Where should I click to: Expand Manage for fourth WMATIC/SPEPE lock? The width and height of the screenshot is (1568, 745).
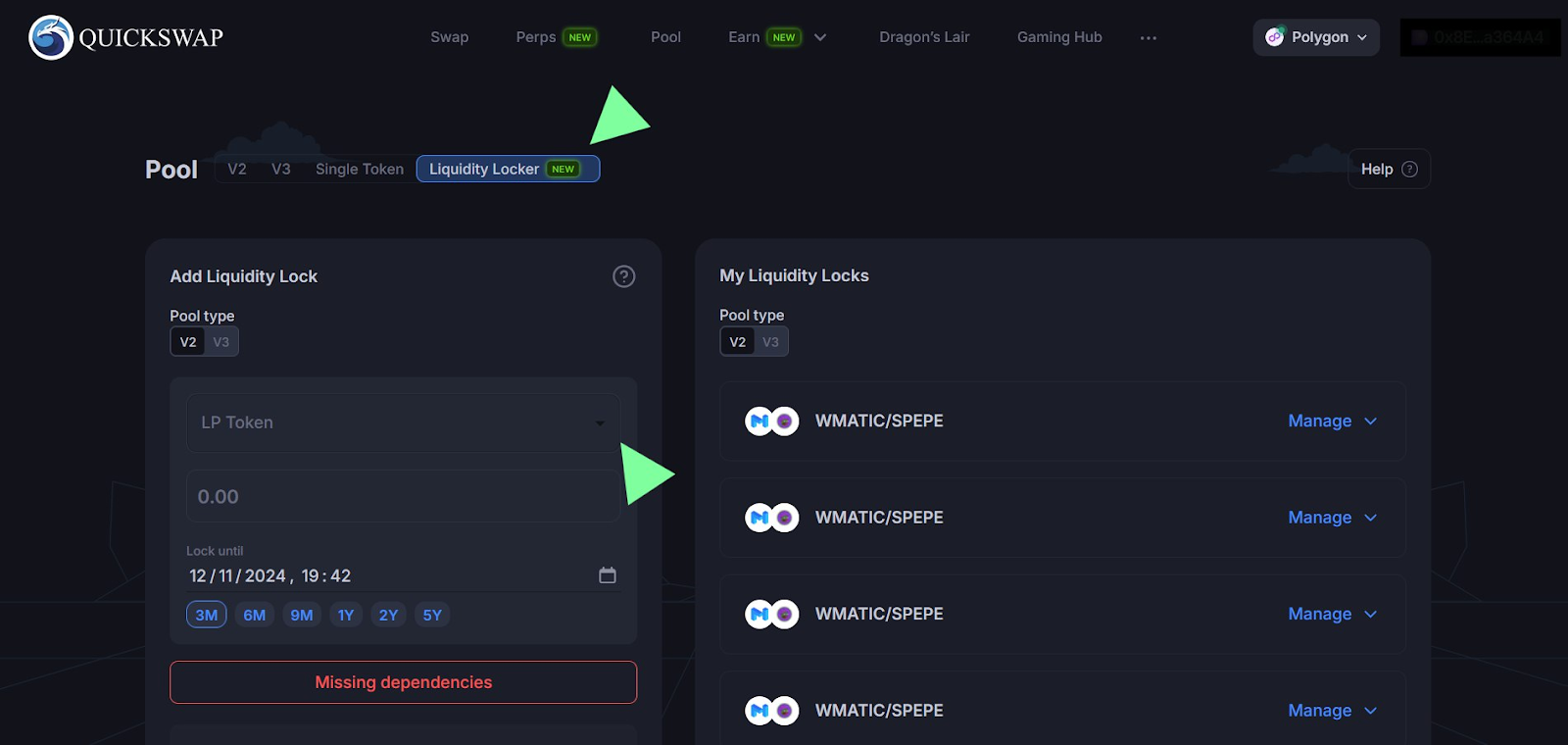pos(1333,711)
